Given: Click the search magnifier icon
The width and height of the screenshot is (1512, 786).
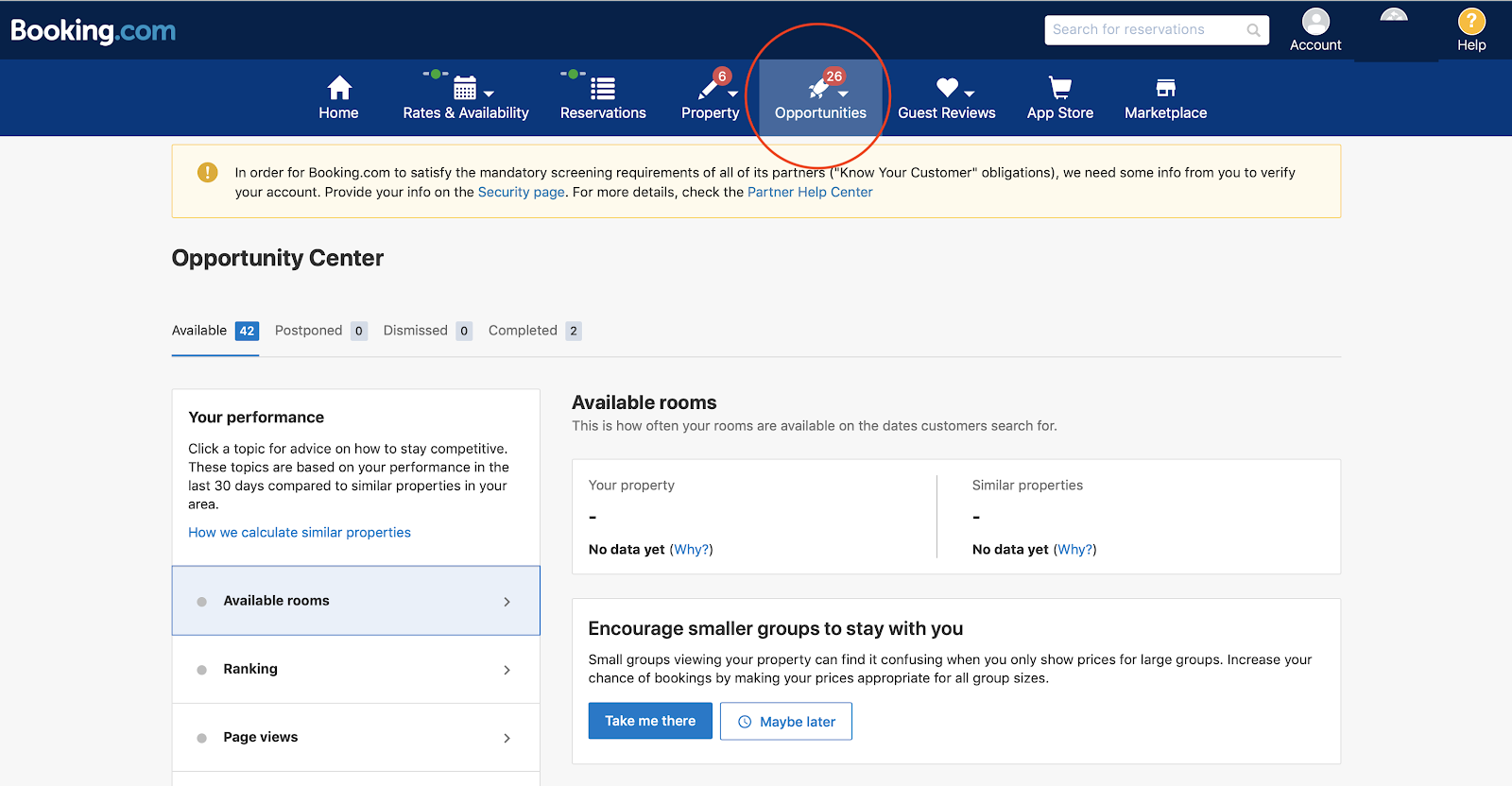Looking at the screenshot, I should (1253, 30).
